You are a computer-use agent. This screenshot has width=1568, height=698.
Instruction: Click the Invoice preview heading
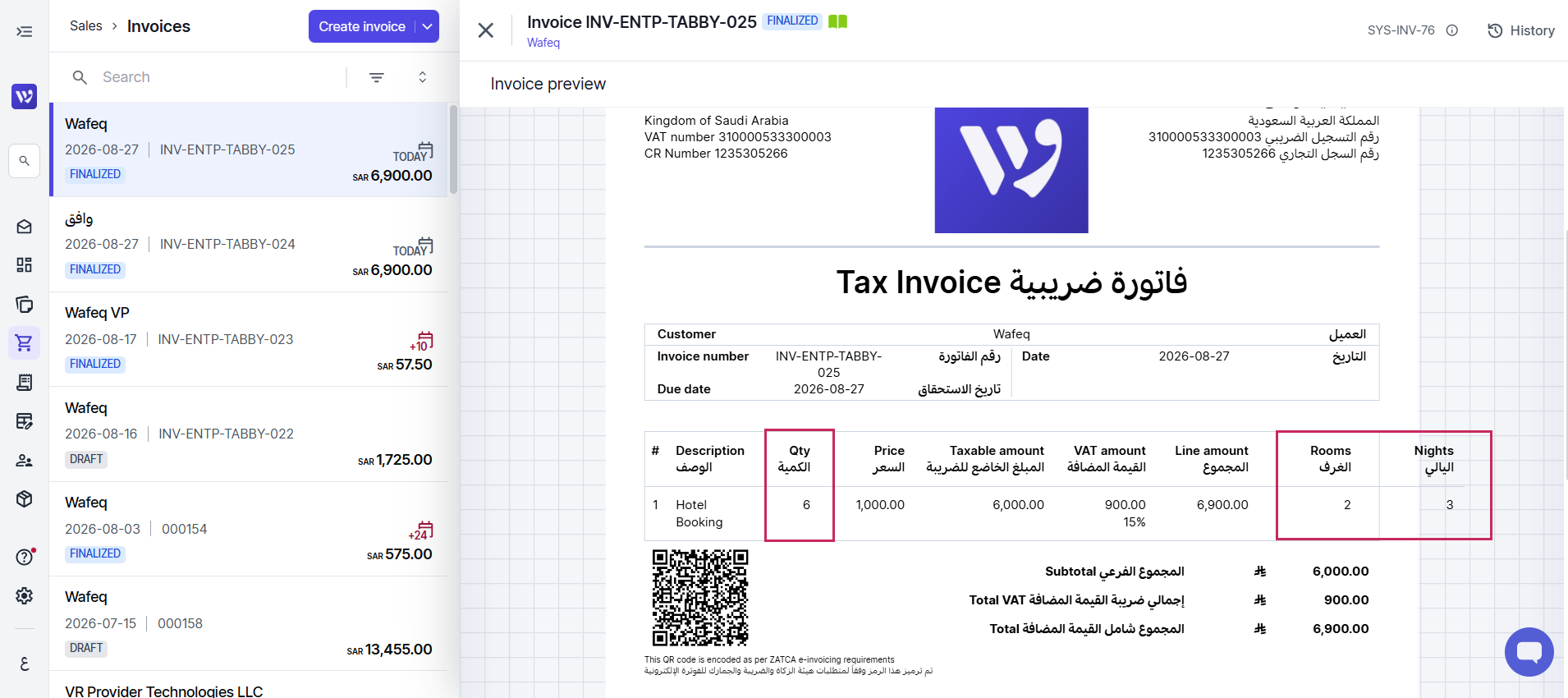(548, 84)
